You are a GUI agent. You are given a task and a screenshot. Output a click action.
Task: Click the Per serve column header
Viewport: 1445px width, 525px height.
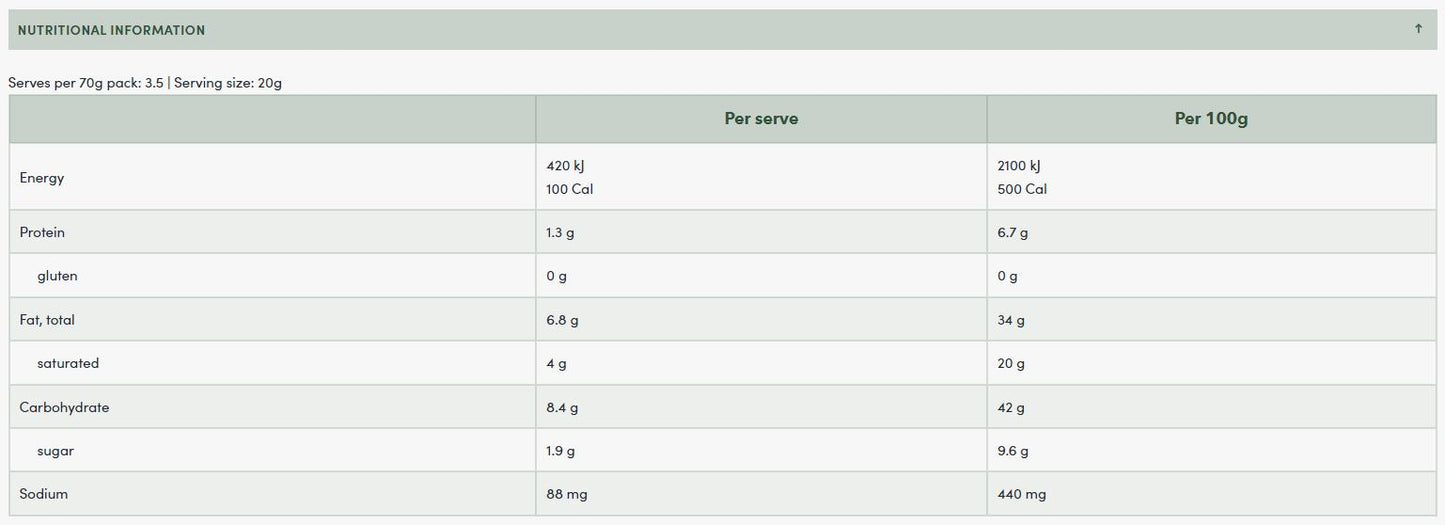pos(761,119)
